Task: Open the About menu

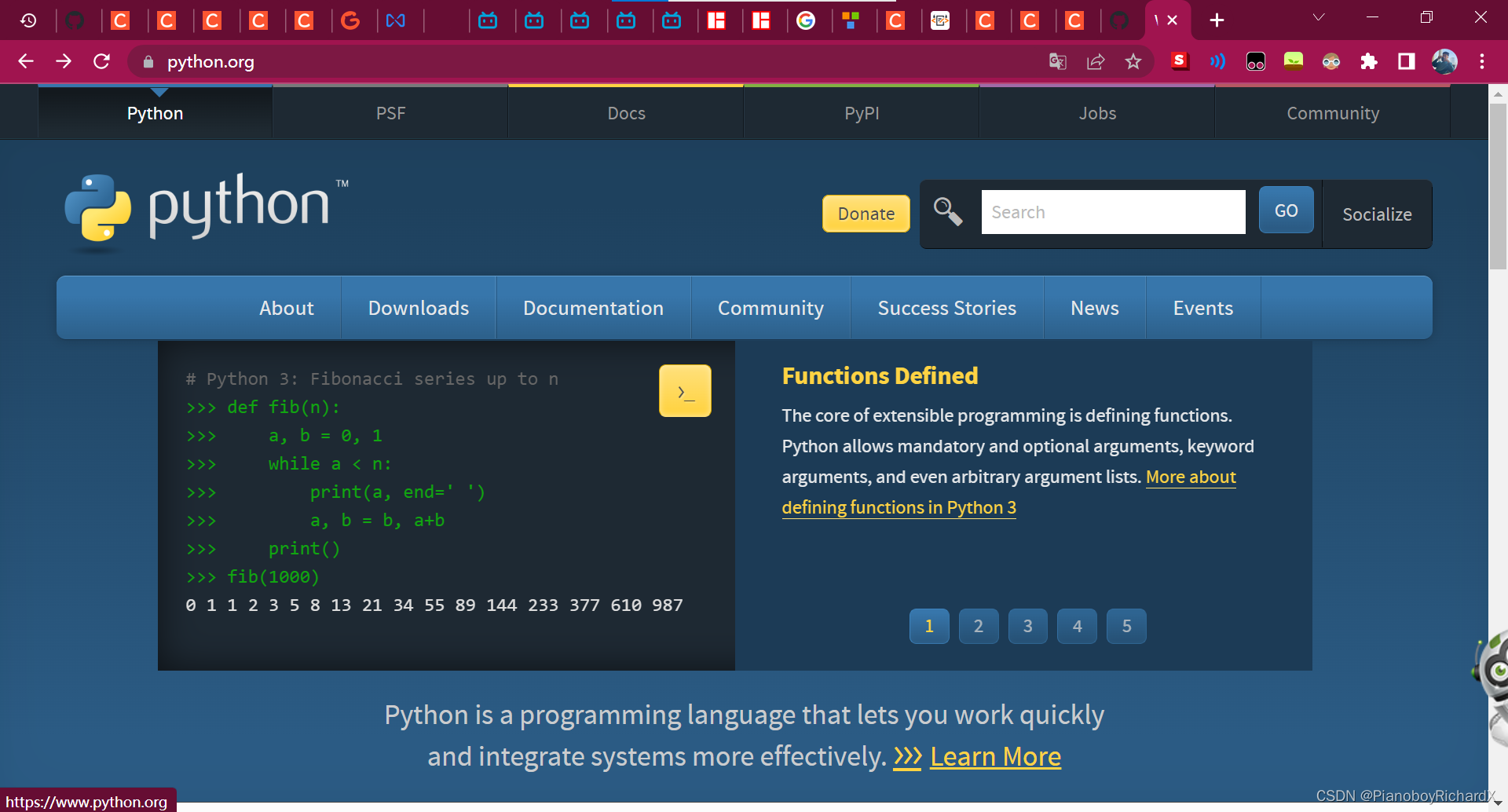Action: click(x=287, y=308)
